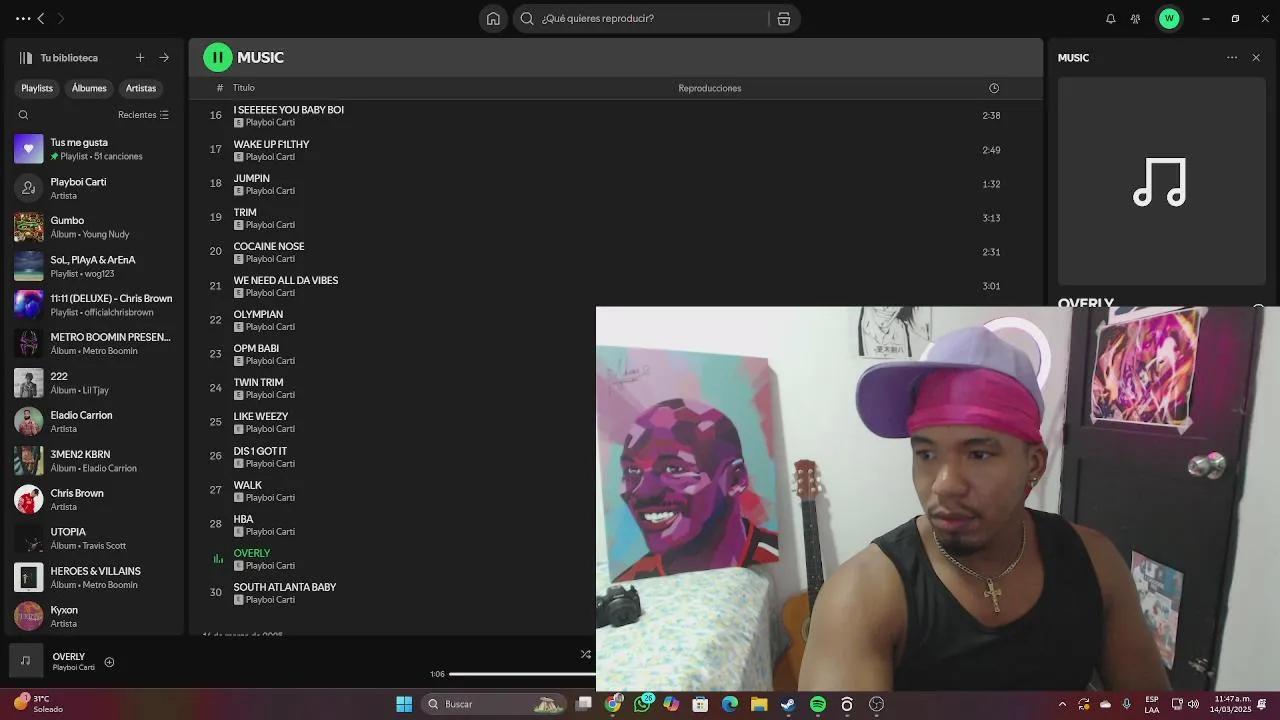Show hidden system tray icons
The height and width of the screenshot is (720, 1280).
(1062, 704)
